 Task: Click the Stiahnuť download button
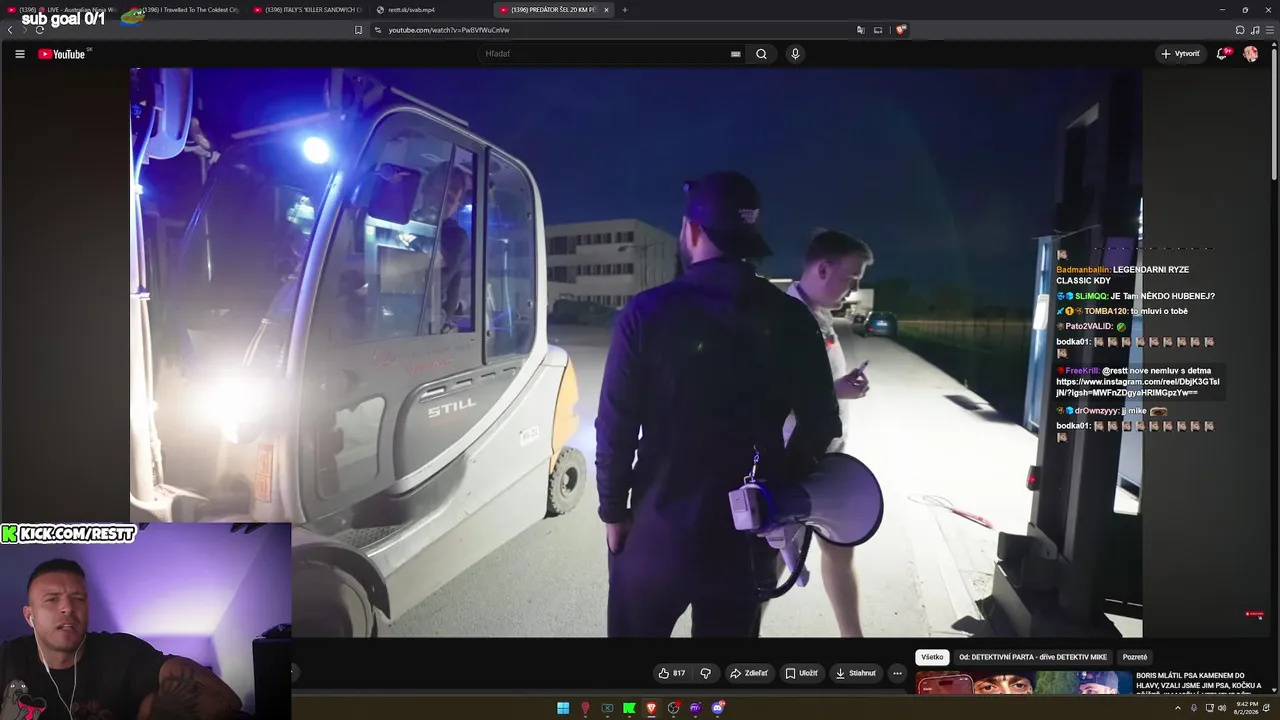(x=856, y=673)
